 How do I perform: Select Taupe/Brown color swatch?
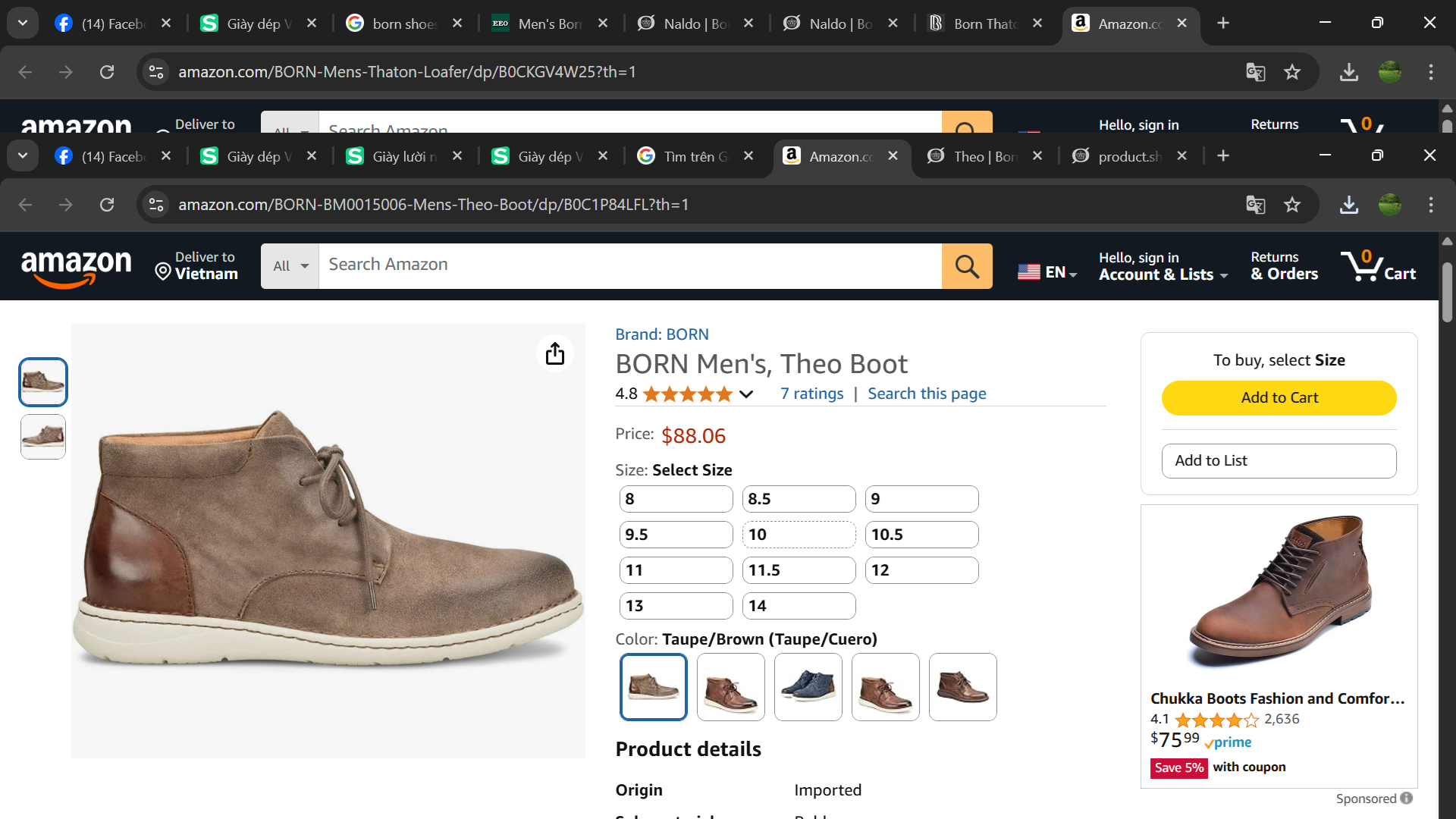coord(654,687)
